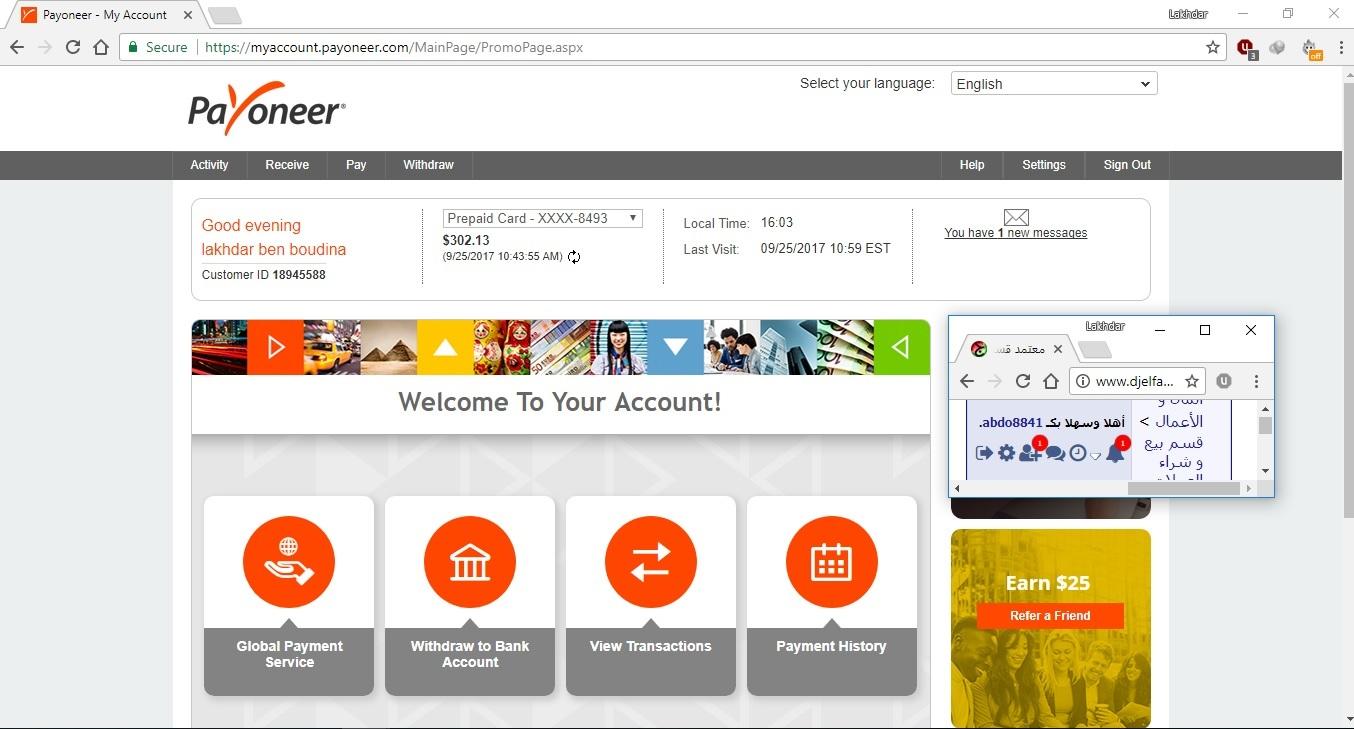Click the Payment History calendar icon
1354x729 pixels.
(832, 562)
